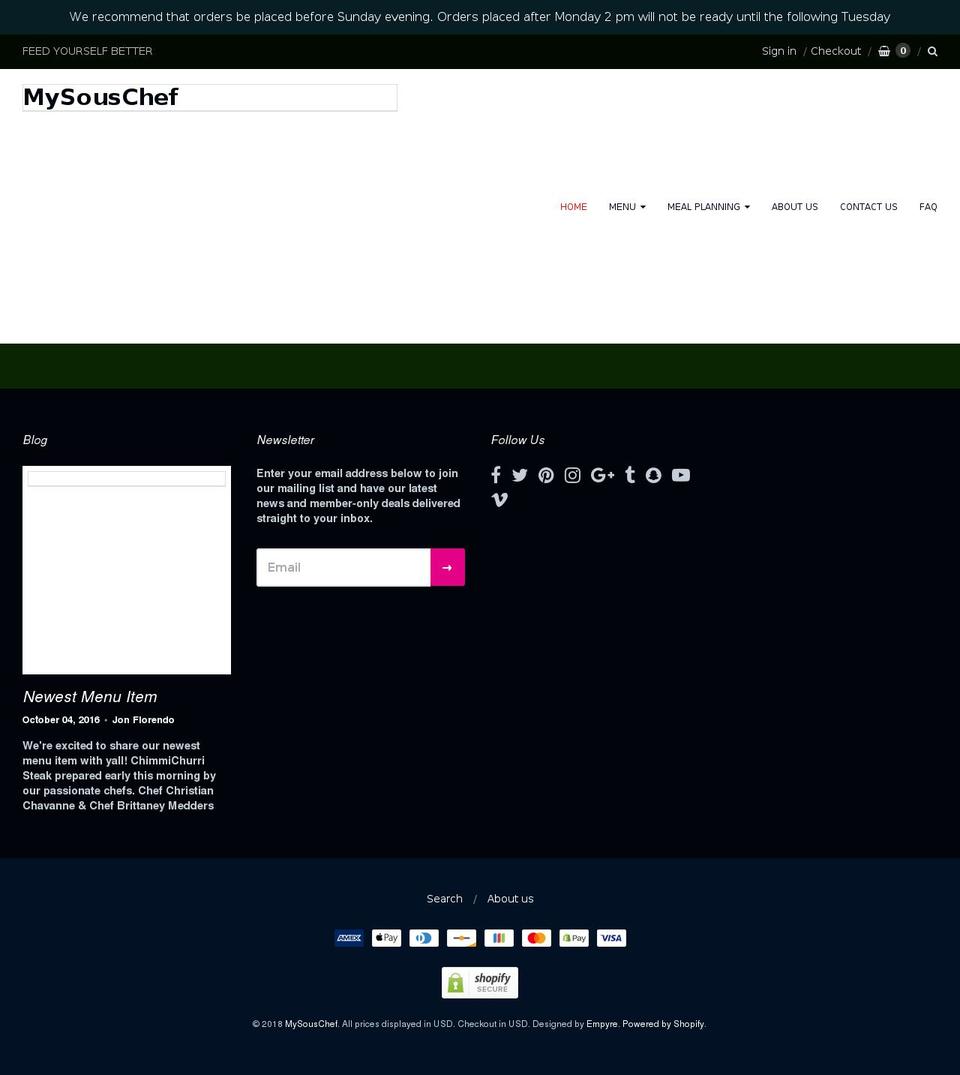This screenshot has width=960, height=1075.
Task: Expand the Menu dropdown in navigation
Action: coord(627,206)
